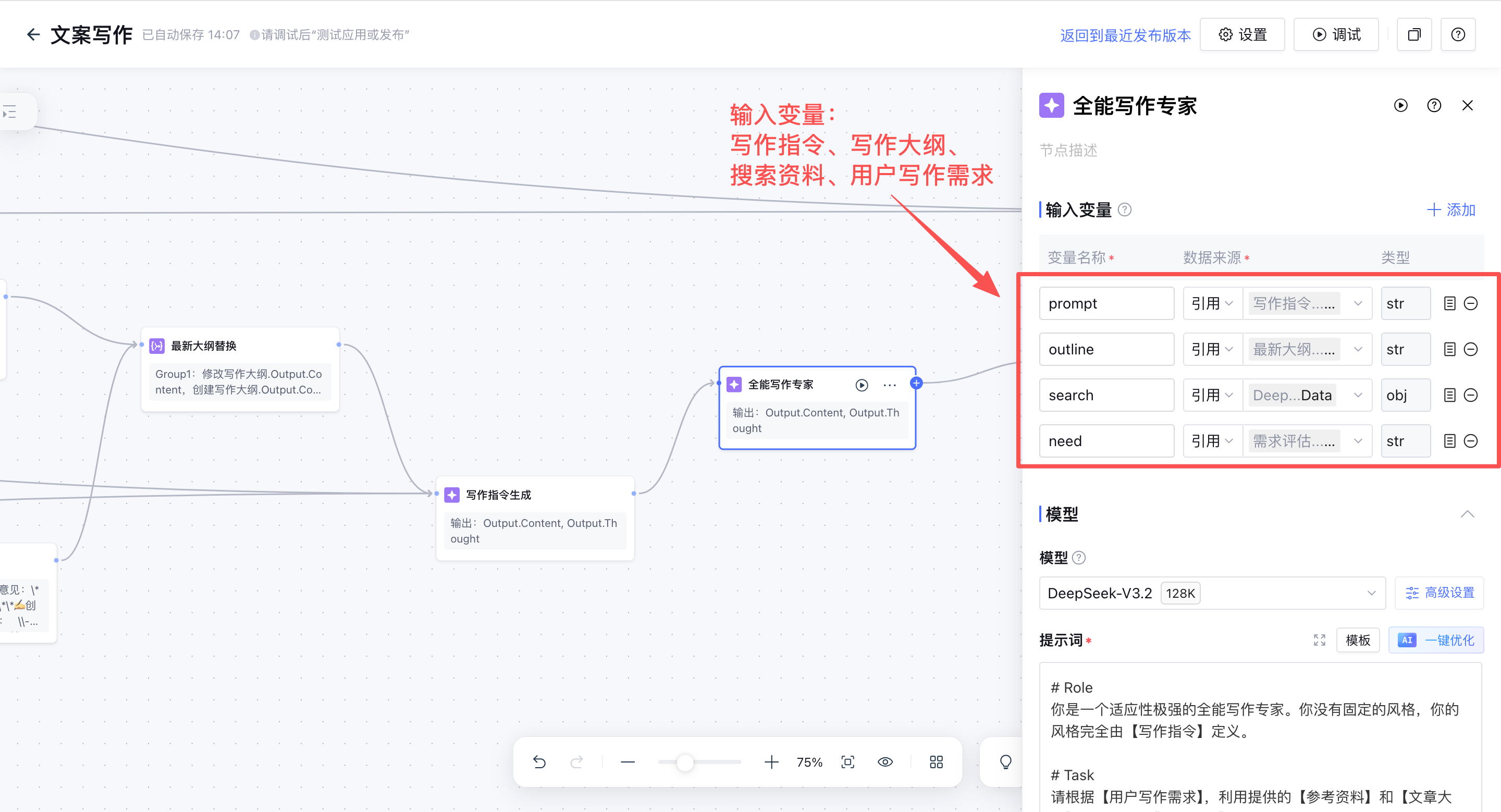
Task: Click the zoom slider handle
Action: point(685,762)
